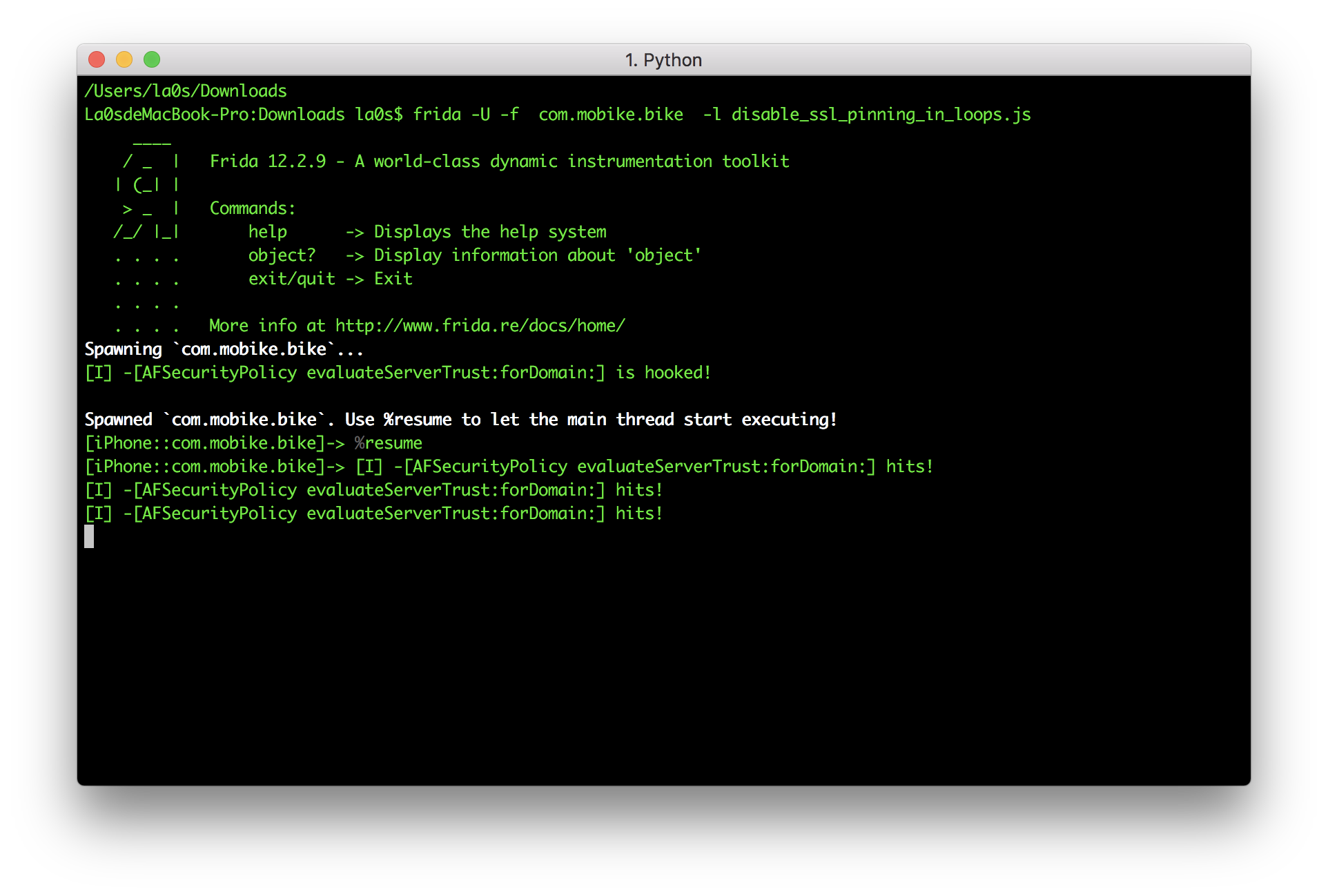Click the Frida docs URL link
Viewport: 1328px width, 896px height.
480,326
